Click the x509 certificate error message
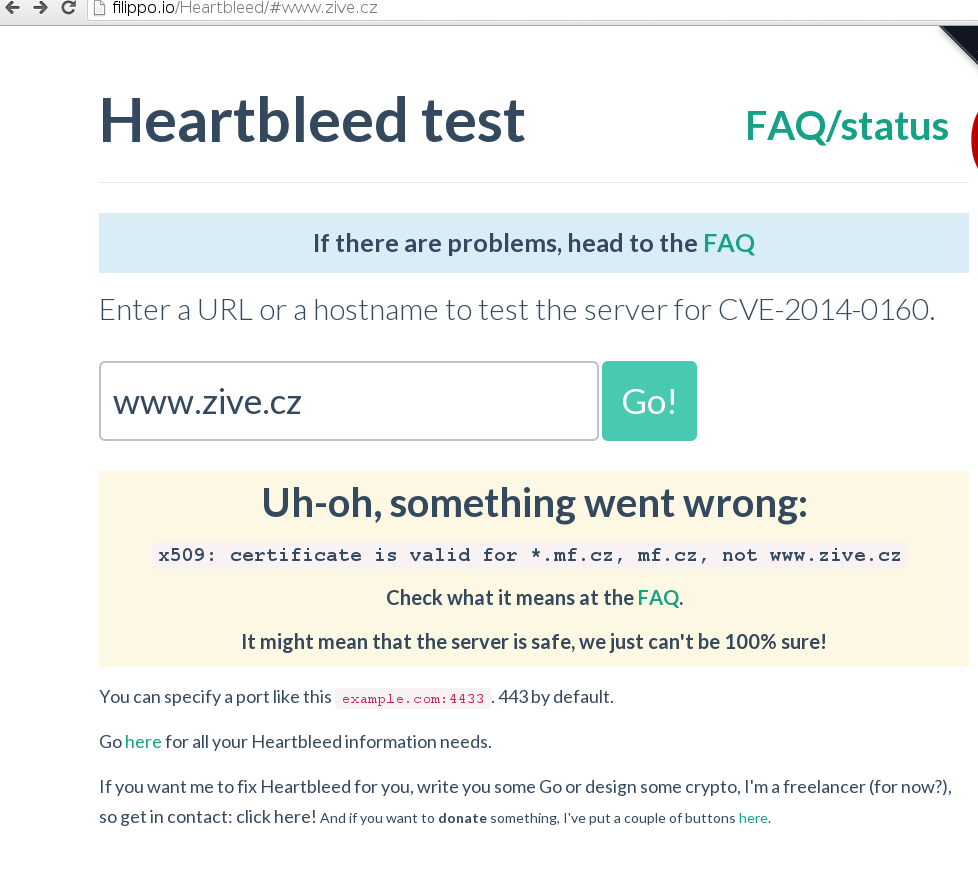978x870 pixels. [529, 556]
